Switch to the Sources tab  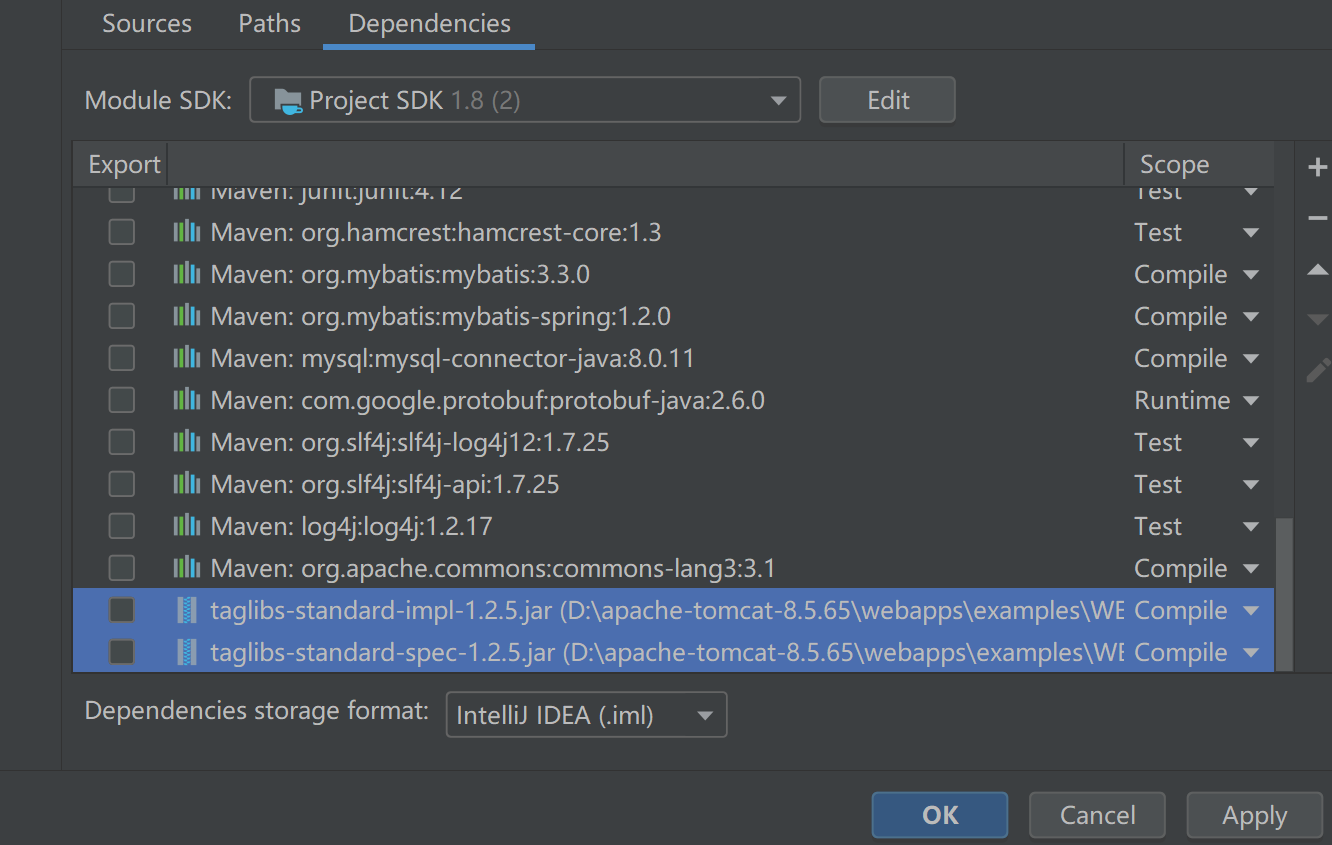146,23
